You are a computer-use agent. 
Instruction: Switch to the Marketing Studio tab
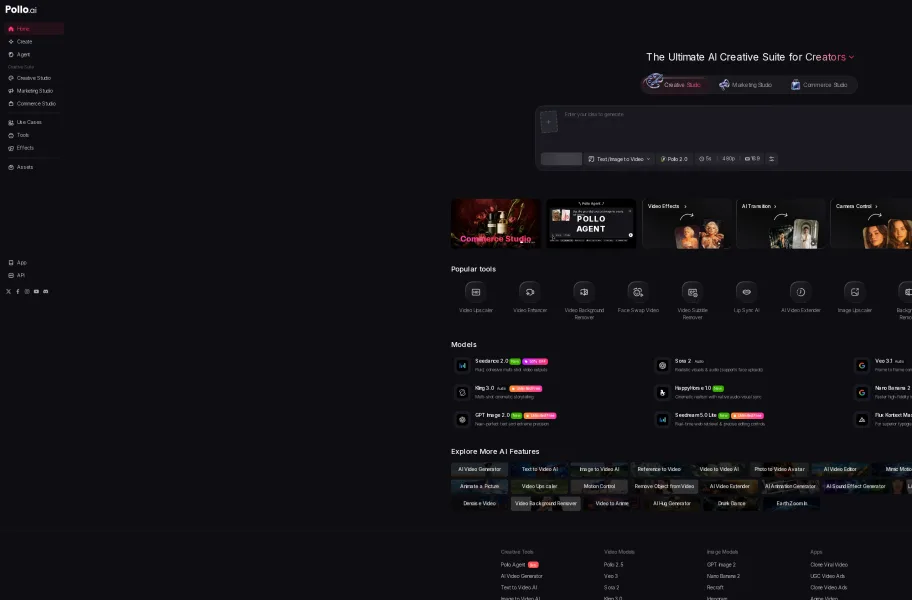[746, 85]
